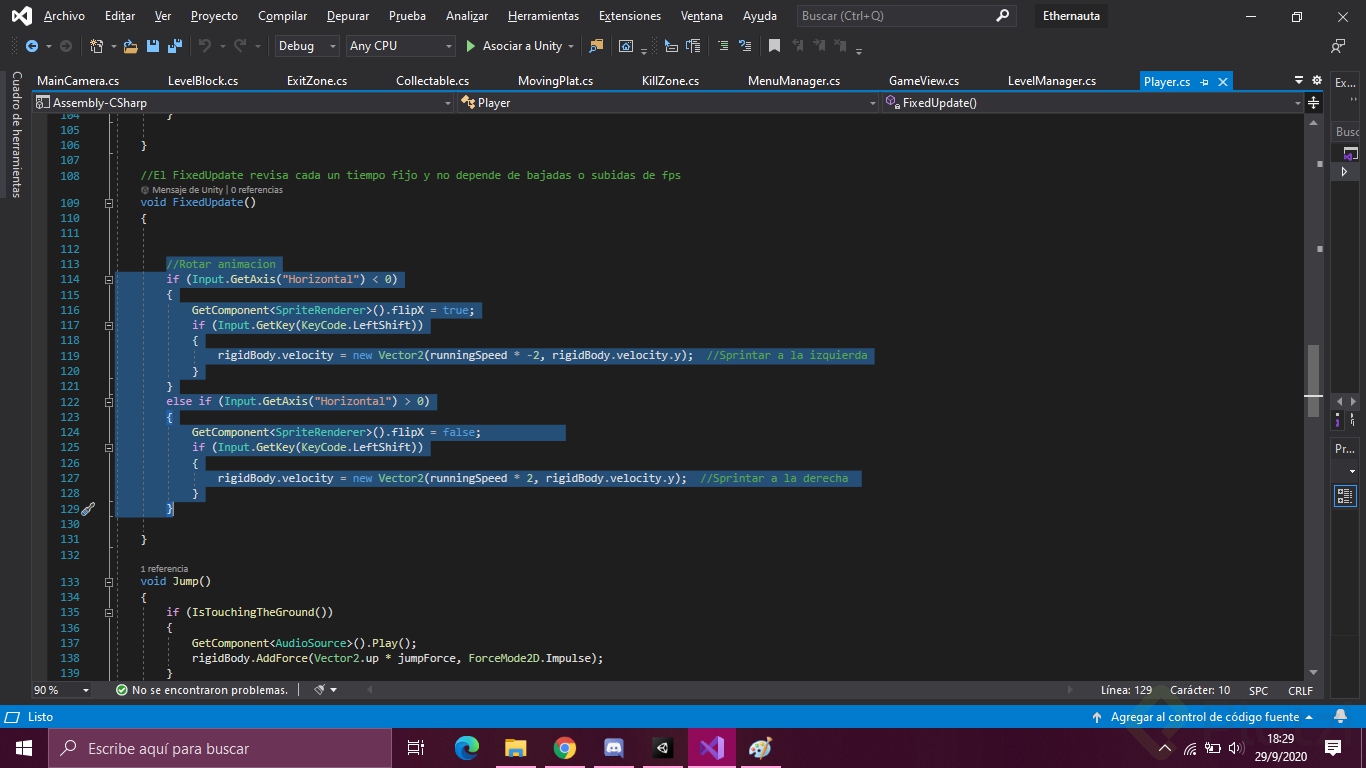Click Agregar al control de código fuente

[x=1204, y=717]
